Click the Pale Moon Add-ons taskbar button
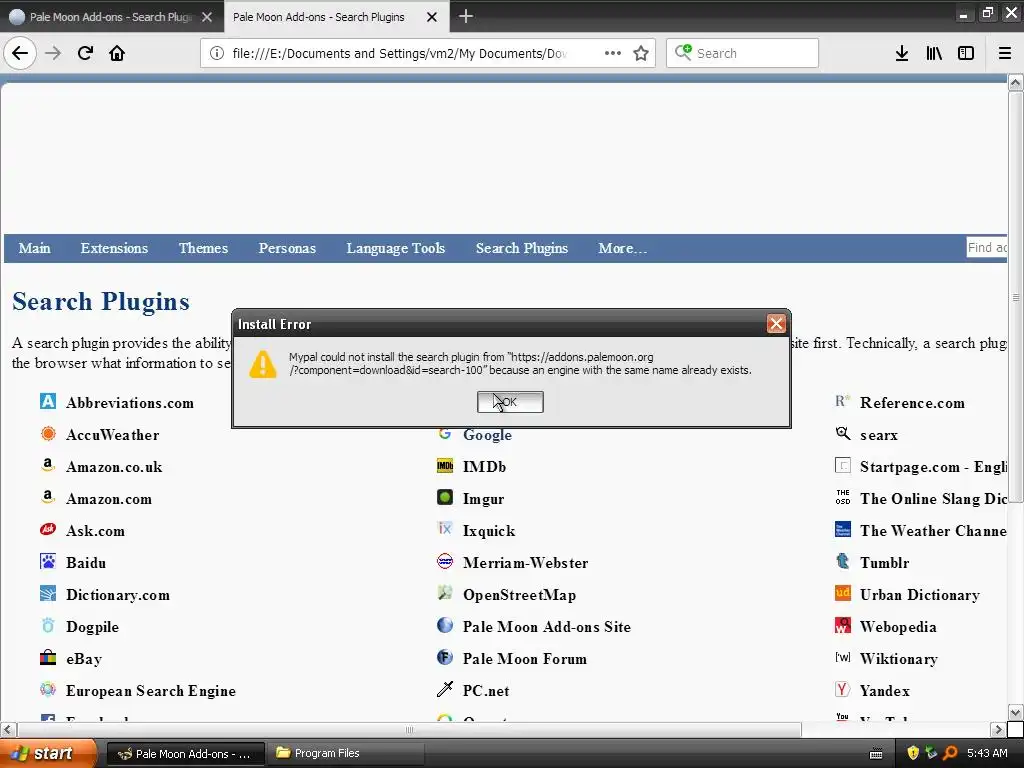This screenshot has width=1024, height=768. coord(185,754)
